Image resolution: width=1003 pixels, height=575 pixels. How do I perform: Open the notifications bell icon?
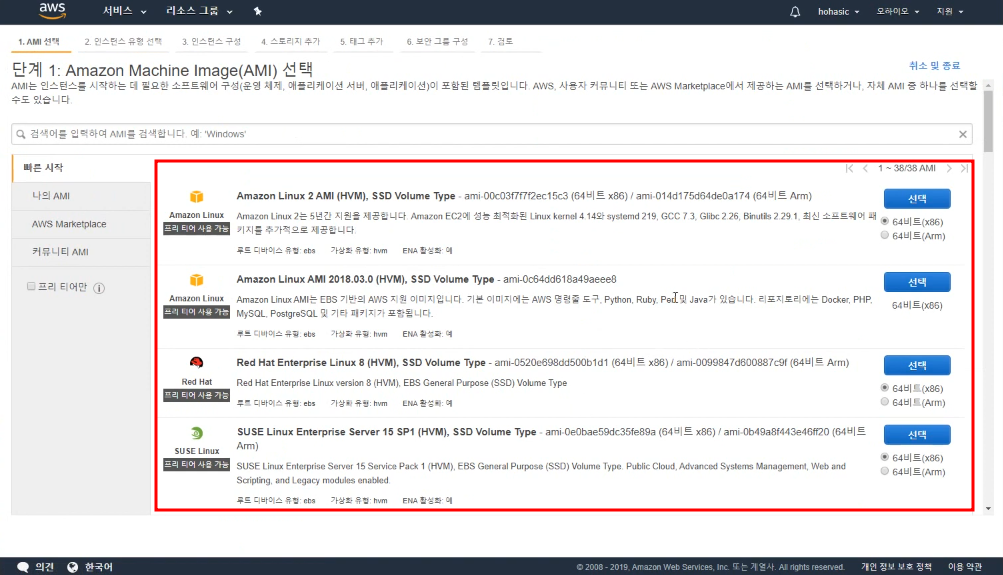[794, 12]
